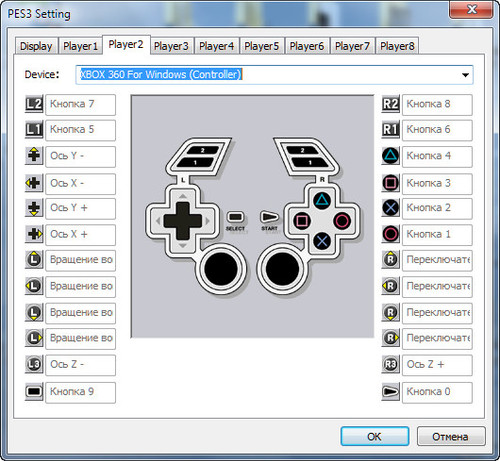Viewport: 500px width, 461px height.
Task: Choose the Cross button icon beside Кнопка 2
Action: click(391, 208)
